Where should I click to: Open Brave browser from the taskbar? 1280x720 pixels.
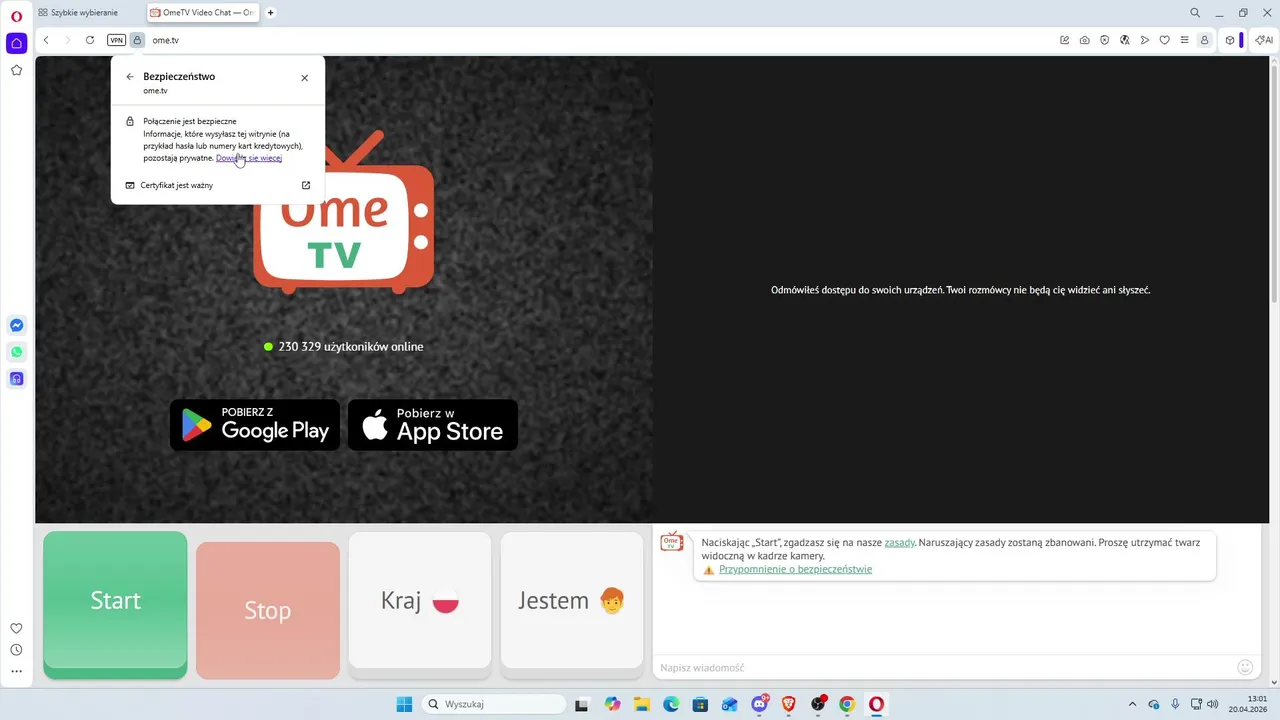(x=788, y=704)
